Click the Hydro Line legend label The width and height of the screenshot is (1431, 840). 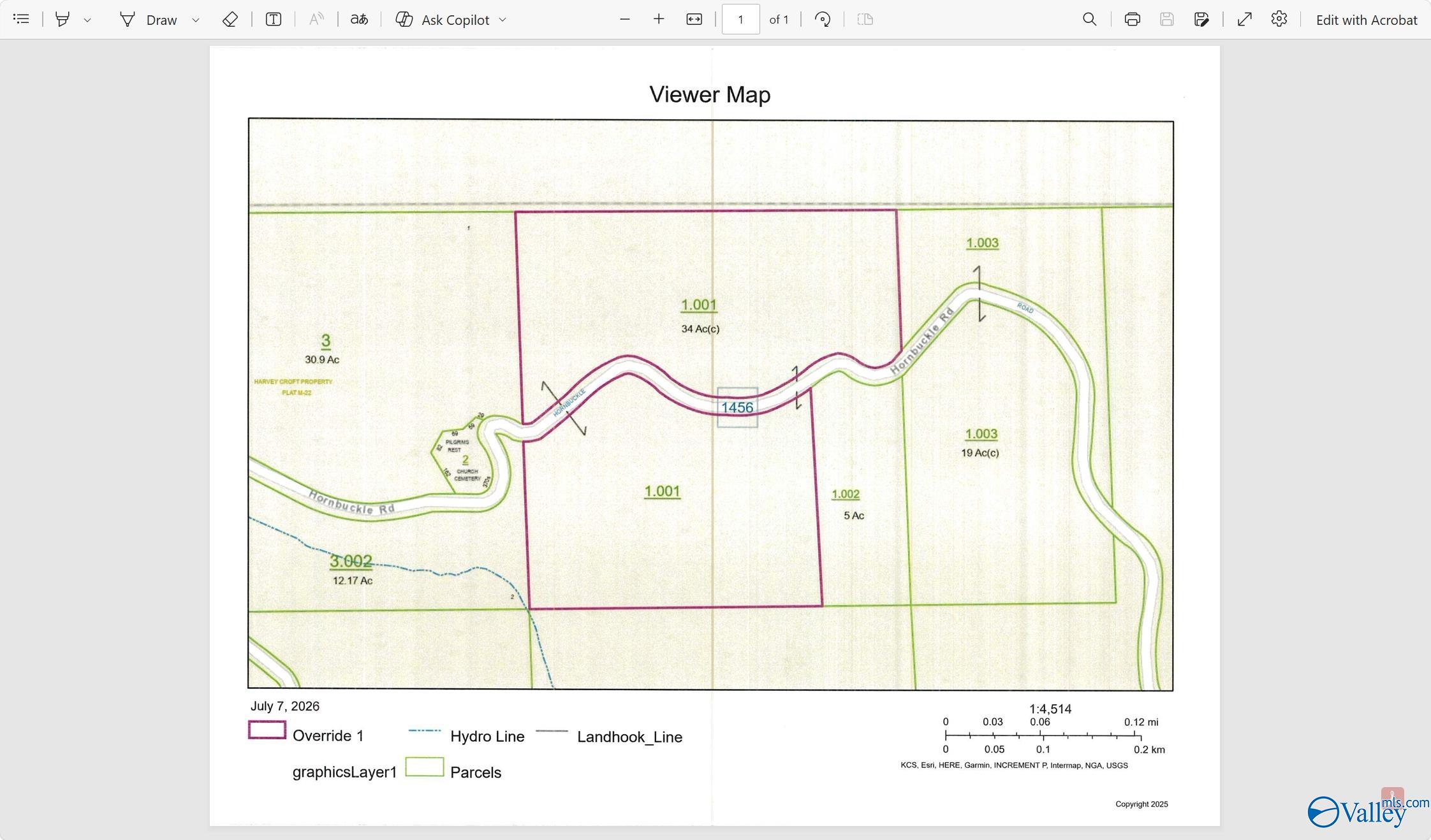click(x=487, y=737)
